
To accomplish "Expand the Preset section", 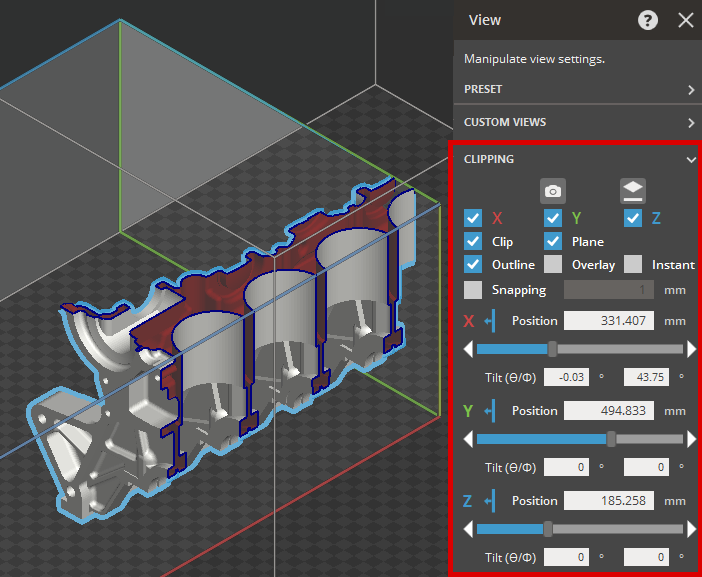I will 690,89.
